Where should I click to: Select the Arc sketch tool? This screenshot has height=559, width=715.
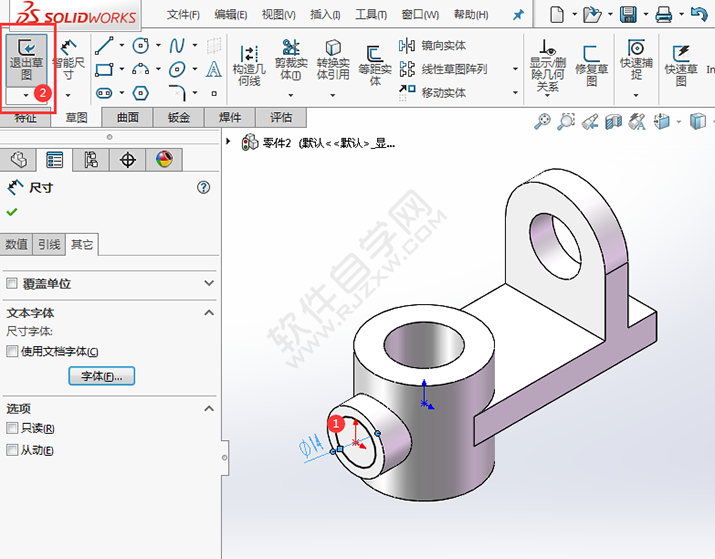140,69
